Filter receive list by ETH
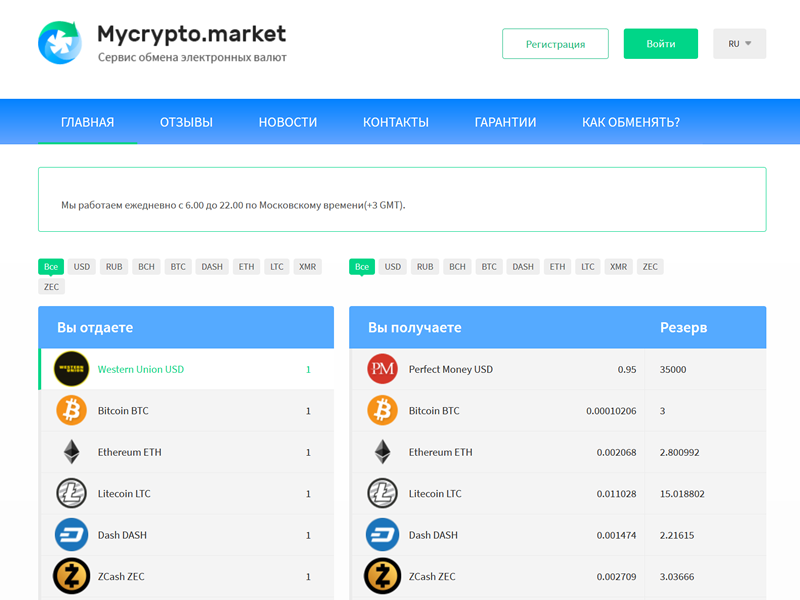This screenshot has width=800, height=600. pos(557,266)
